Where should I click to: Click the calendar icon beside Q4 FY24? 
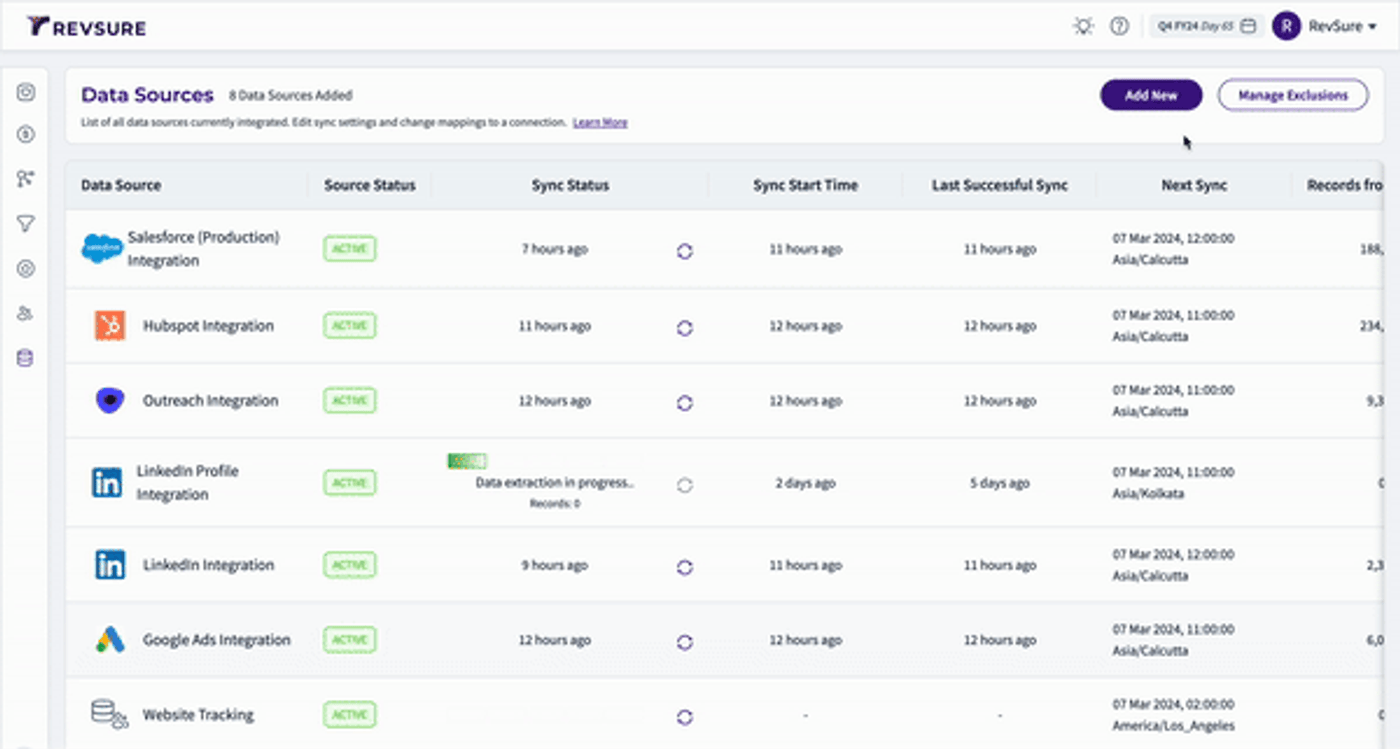pos(1248,27)
